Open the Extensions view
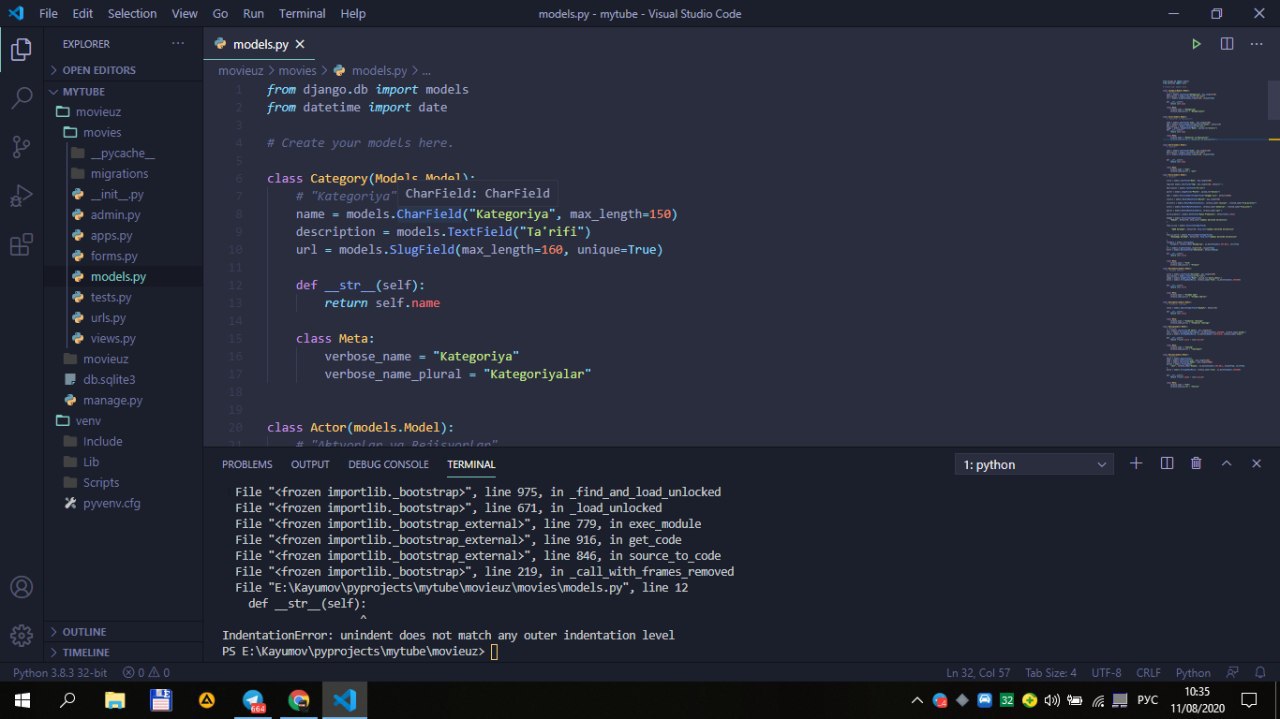Screen dimensions: 1280x719 (21, 245)
